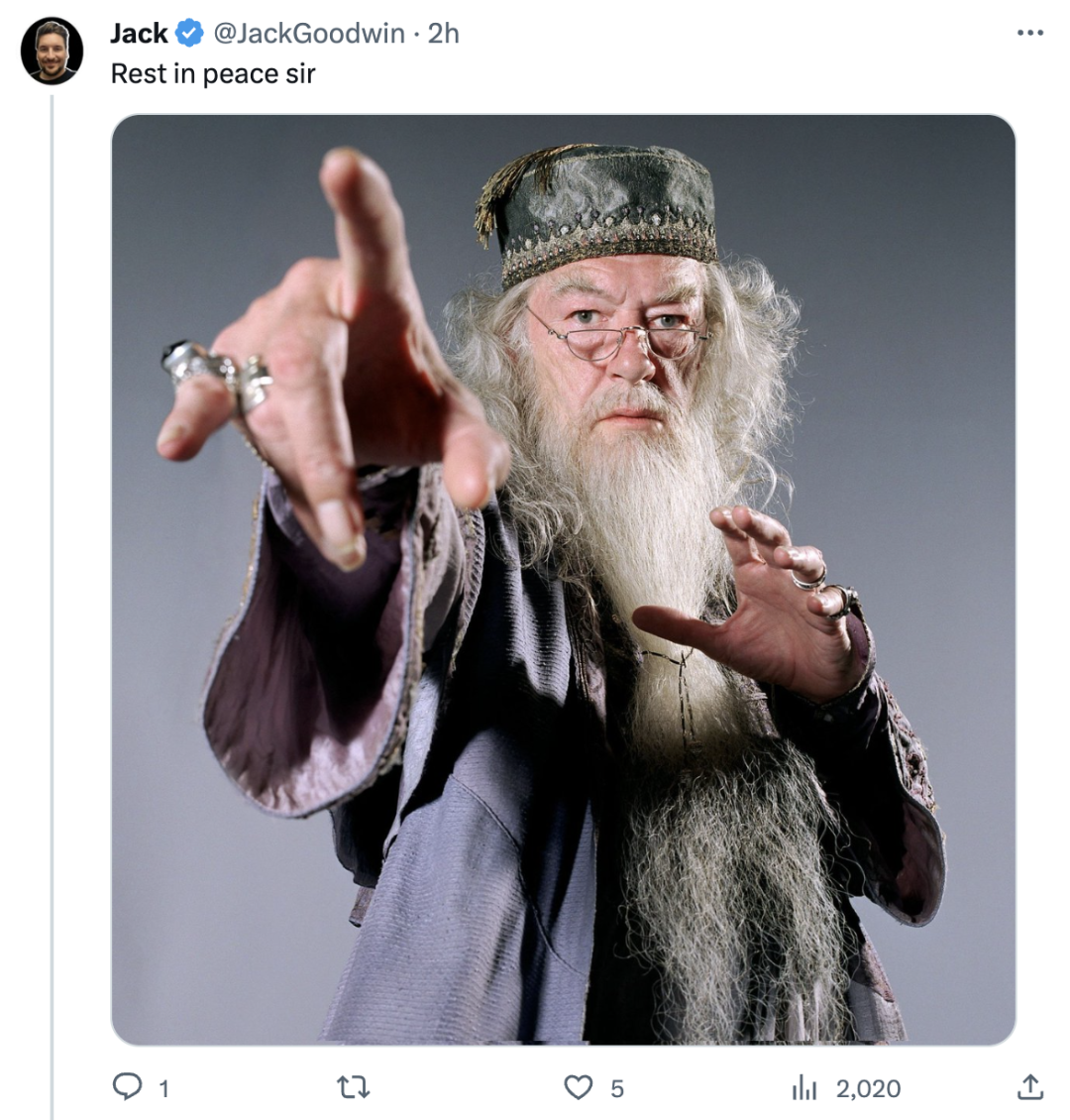Image resolution: width=1070 pixels, height=1120 pixels.
Task: Click the reply count number 1
Action: click(163, 1088)
